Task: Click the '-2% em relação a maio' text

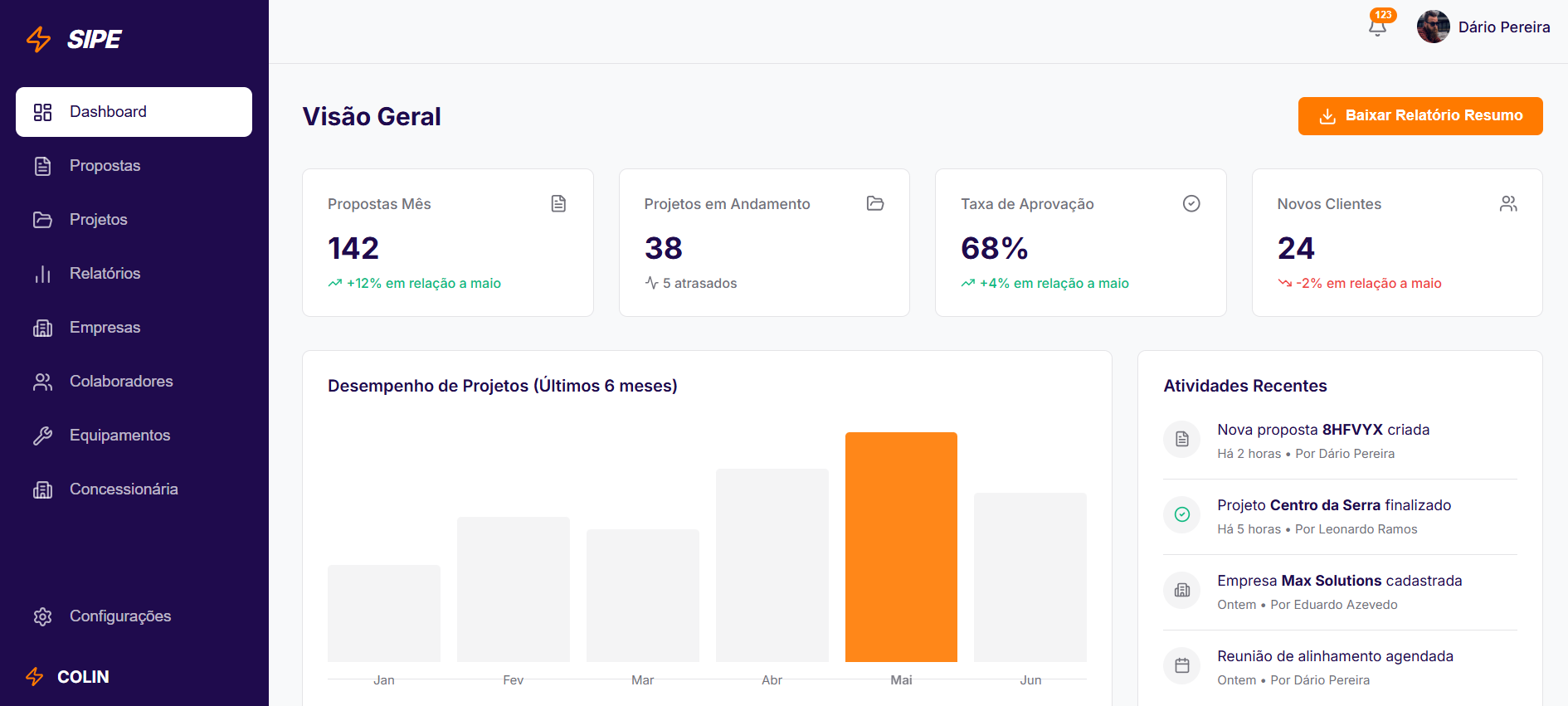Action: point(1369,283)
